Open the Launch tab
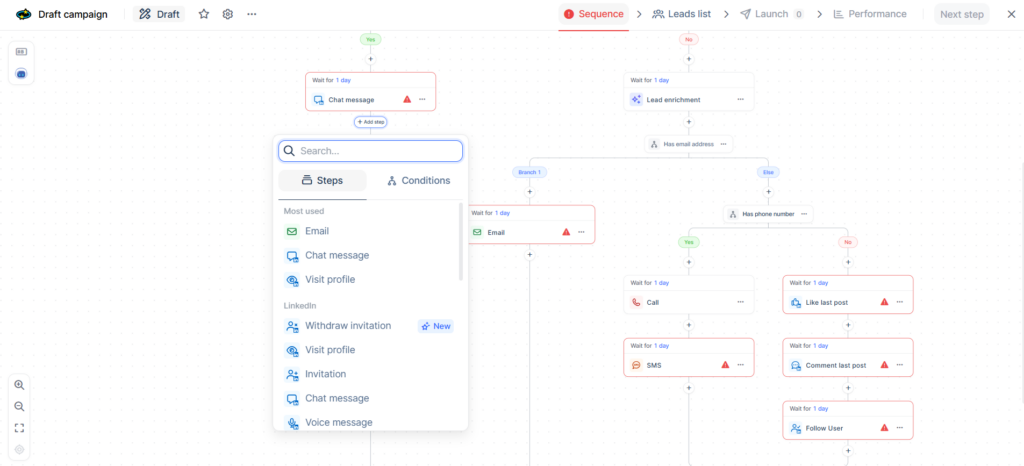This screenshot has height=466, width=1024. click(771, 14)
